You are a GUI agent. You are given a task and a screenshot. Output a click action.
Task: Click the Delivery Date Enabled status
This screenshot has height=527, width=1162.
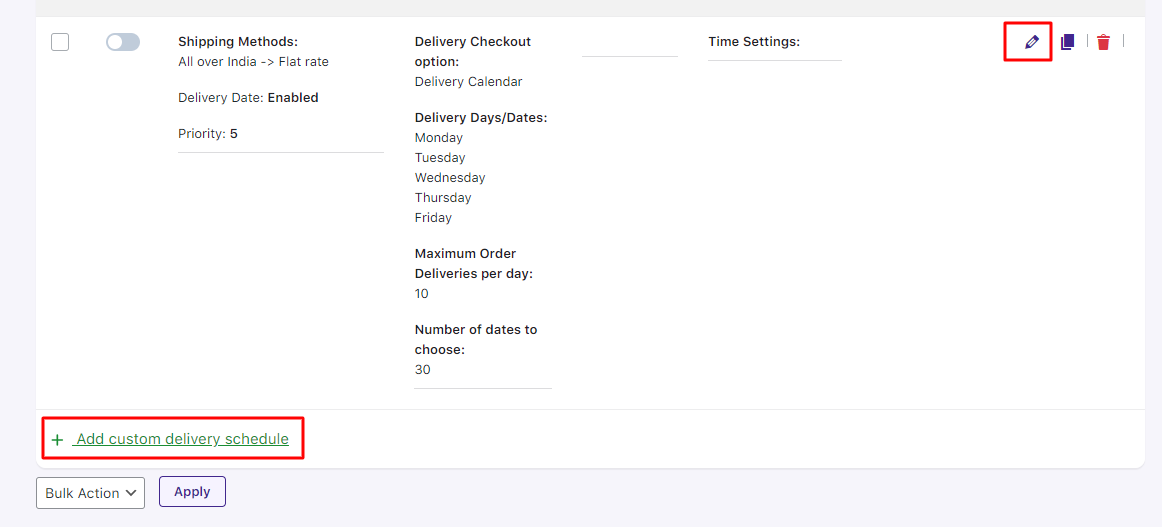click(x=248, y=98)
